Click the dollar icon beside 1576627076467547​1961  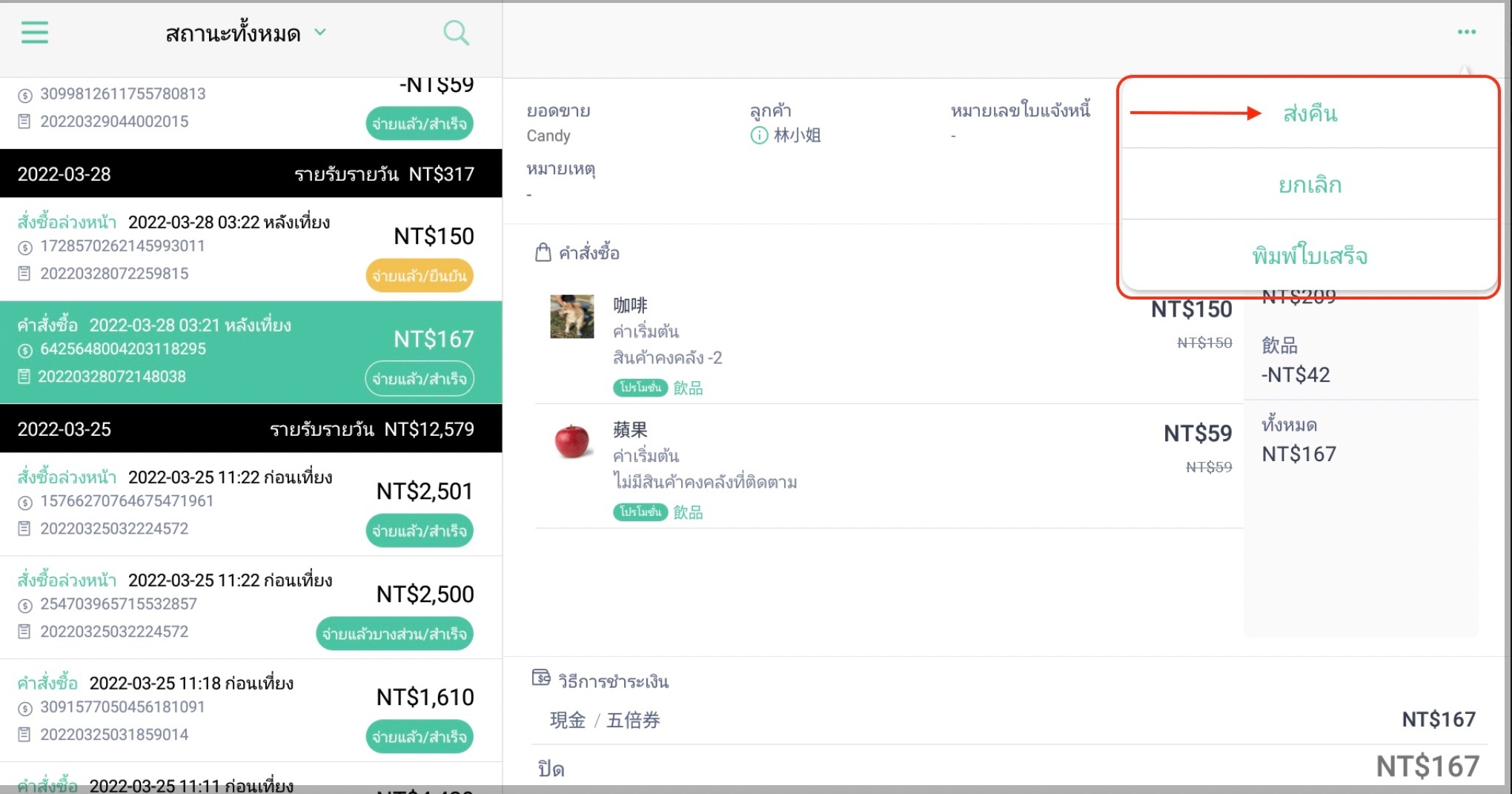click(x=25, y=502)
